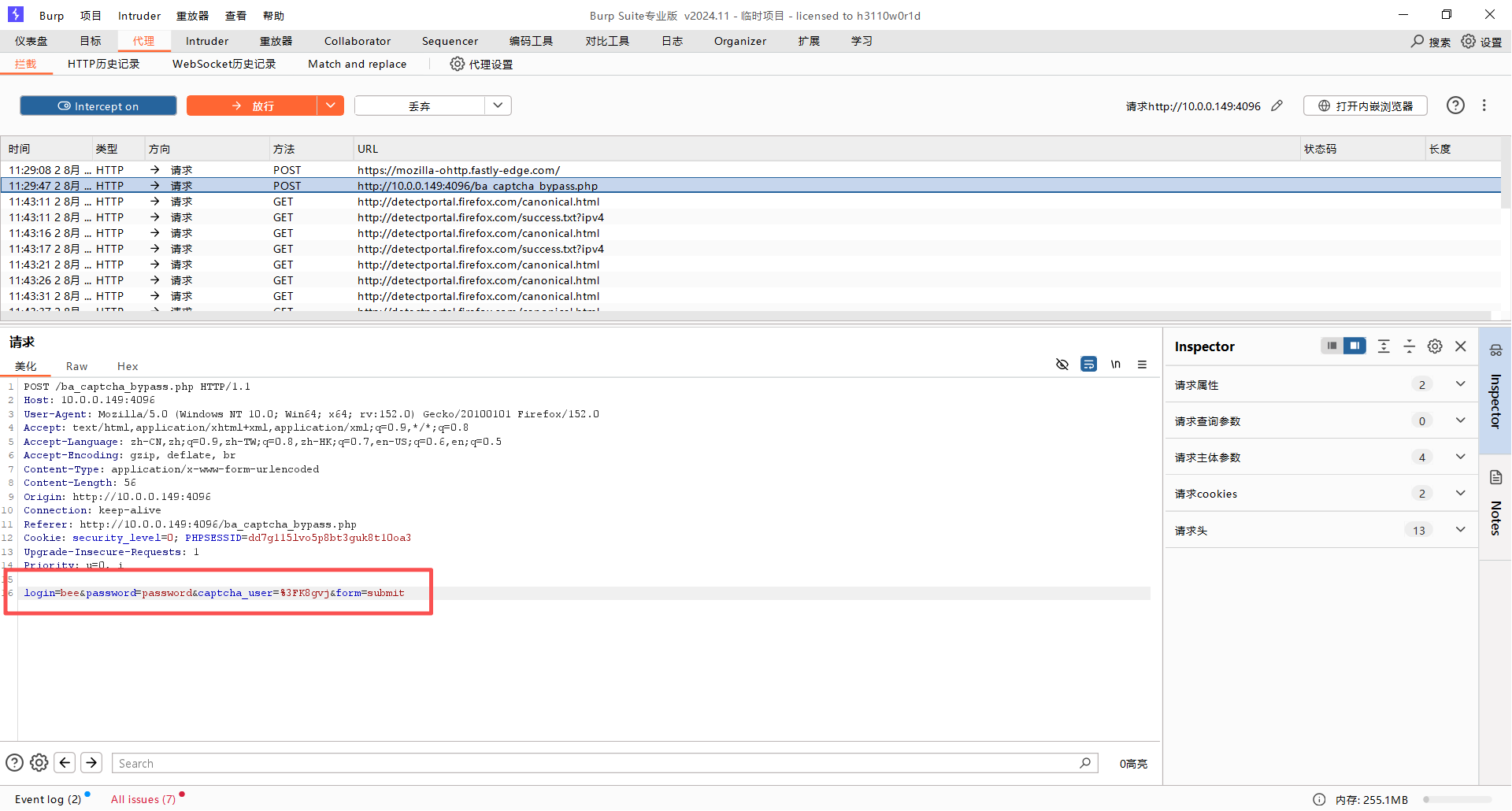Open the 项目 menu
Screen dimensions: 1512x811
[91, 16]
